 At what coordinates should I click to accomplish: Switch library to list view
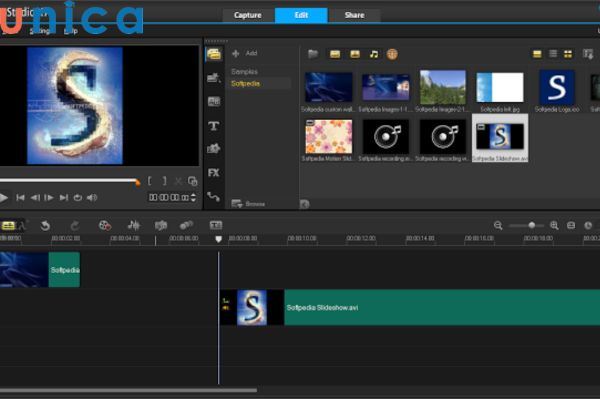click(x=553, y=54)
